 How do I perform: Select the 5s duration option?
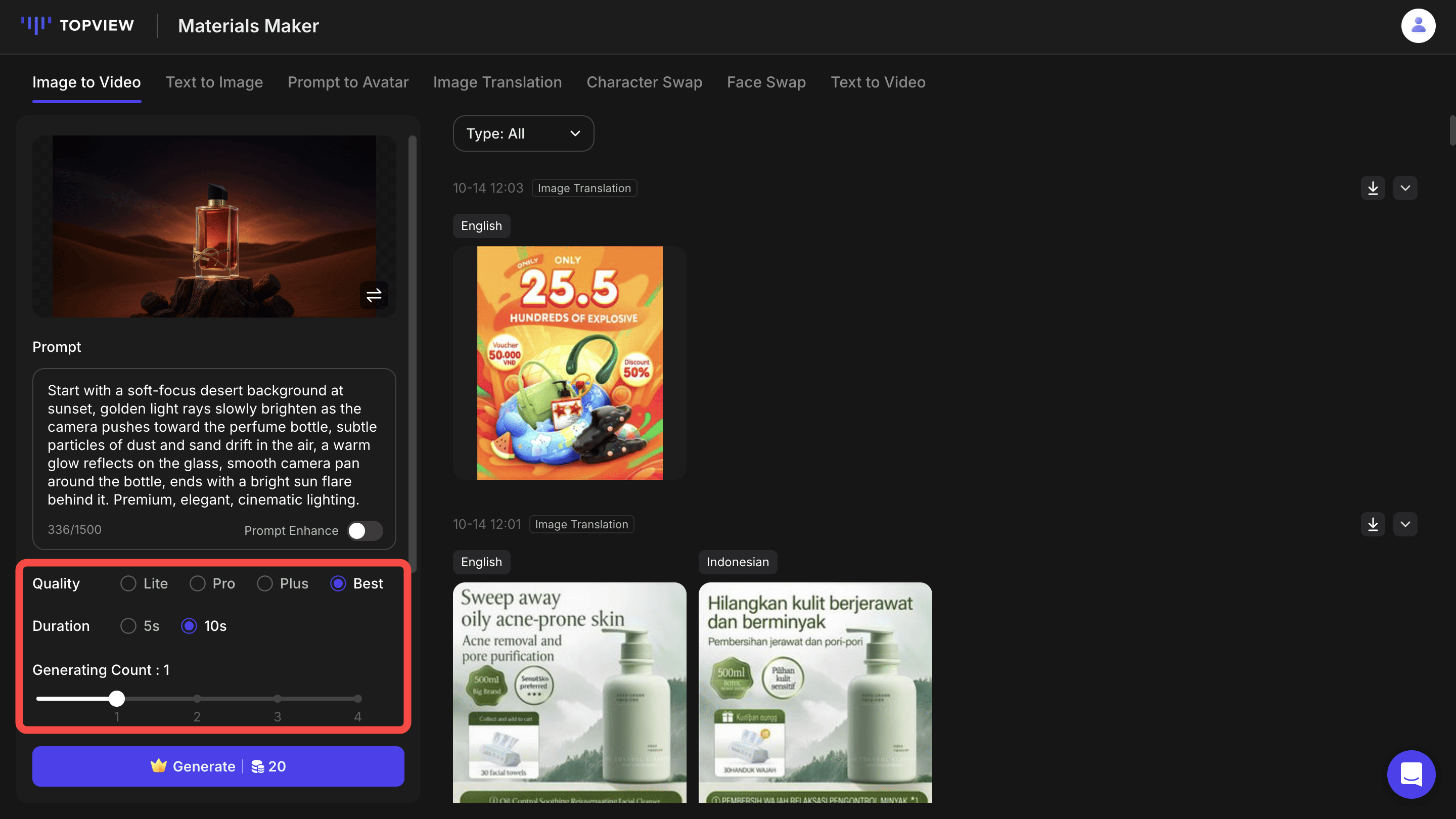tap(127, 626)
